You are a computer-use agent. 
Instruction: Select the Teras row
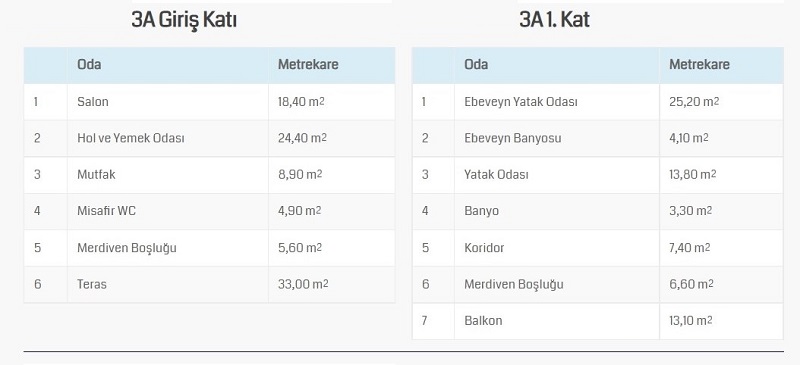209,284
